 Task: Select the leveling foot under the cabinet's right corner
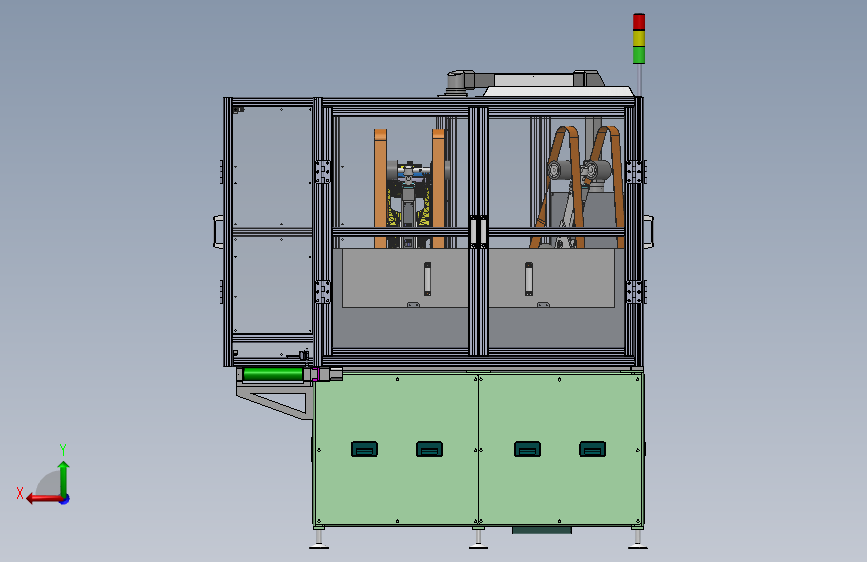638,539
